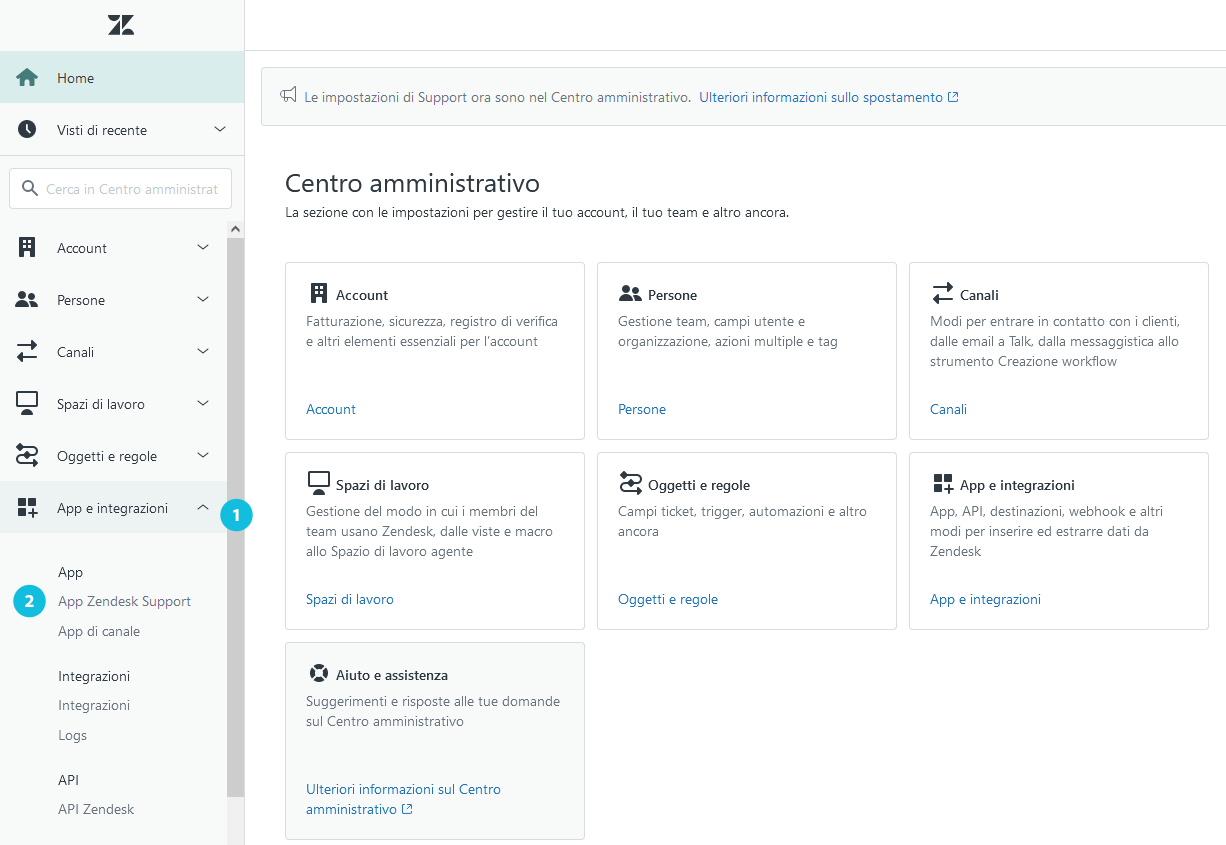Screen dimensions: 1226x845
Task: Click the 'Integrazioni' group heading in the sidebar
Action: click(94, 676)
